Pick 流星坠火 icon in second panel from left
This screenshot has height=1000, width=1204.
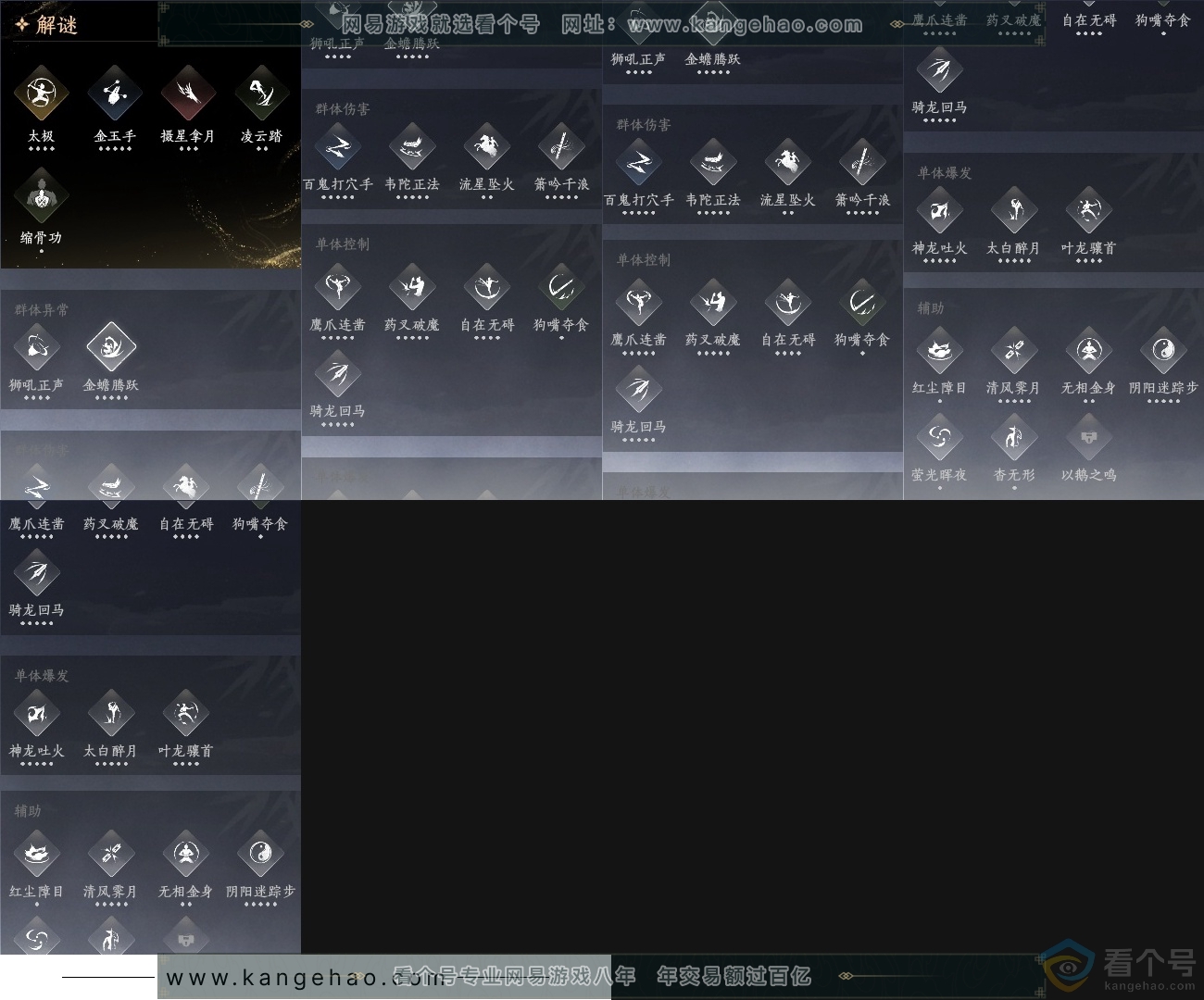(486, 146)
